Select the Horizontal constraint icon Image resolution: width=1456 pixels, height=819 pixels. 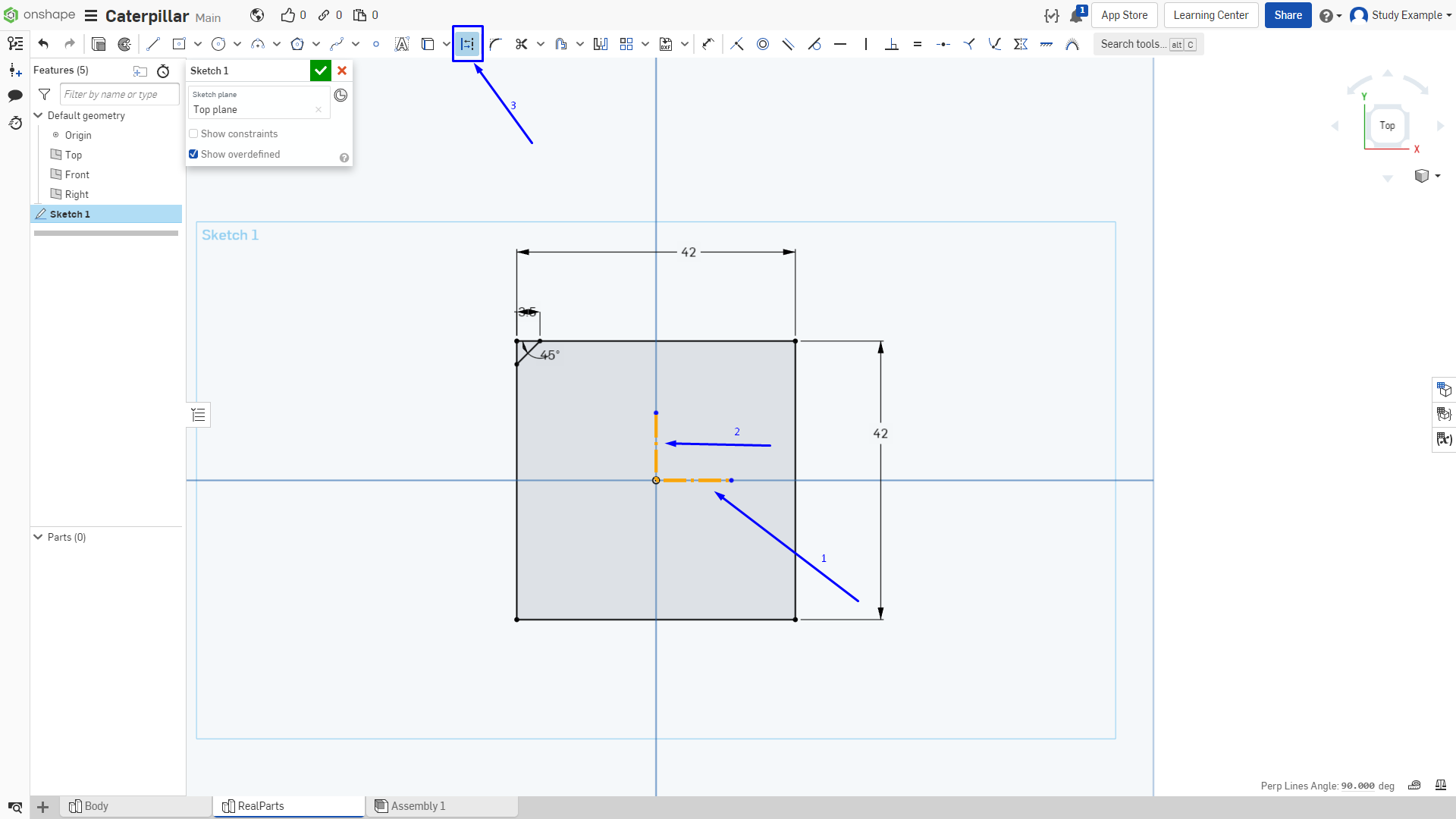(840, 44)
